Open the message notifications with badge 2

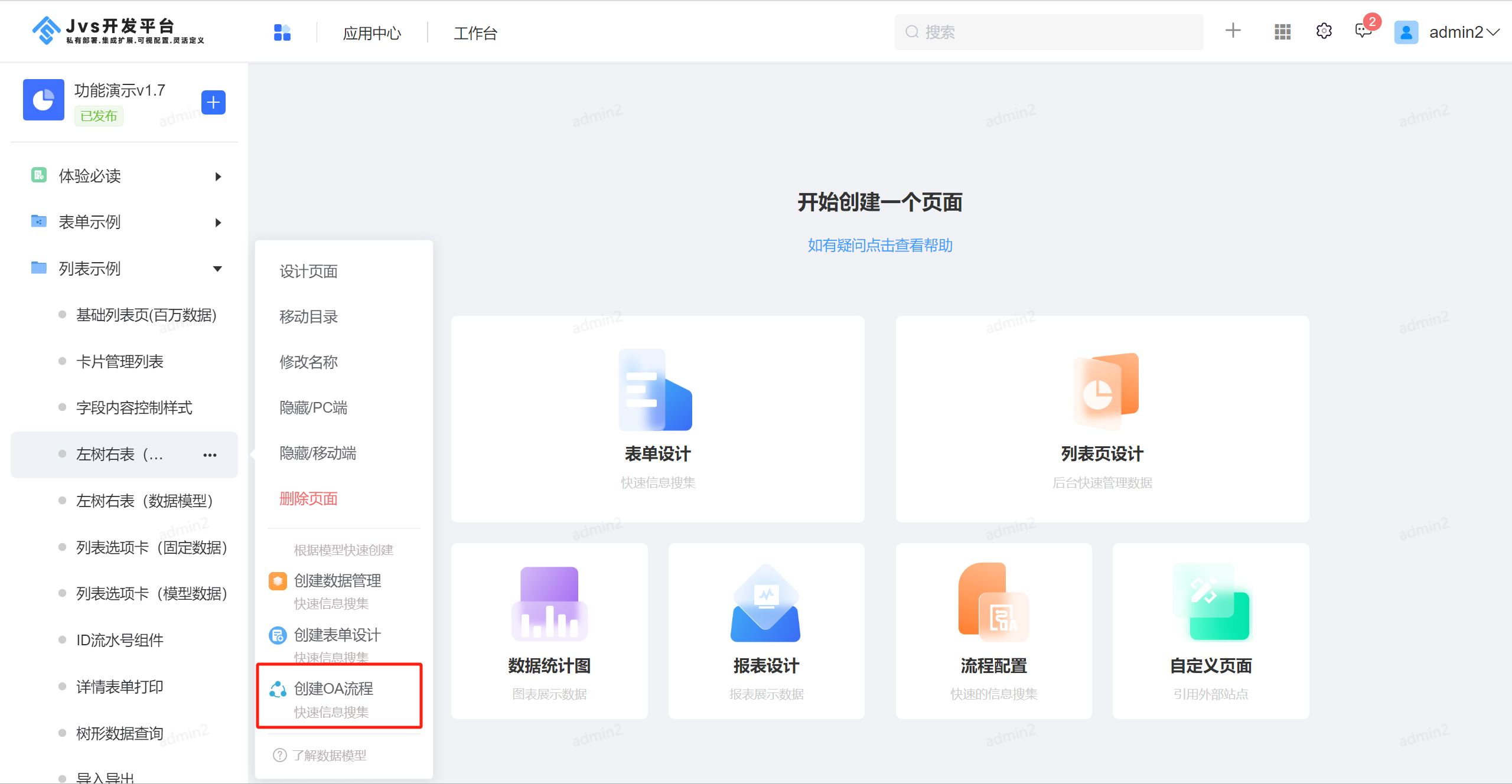(1363, 31)
